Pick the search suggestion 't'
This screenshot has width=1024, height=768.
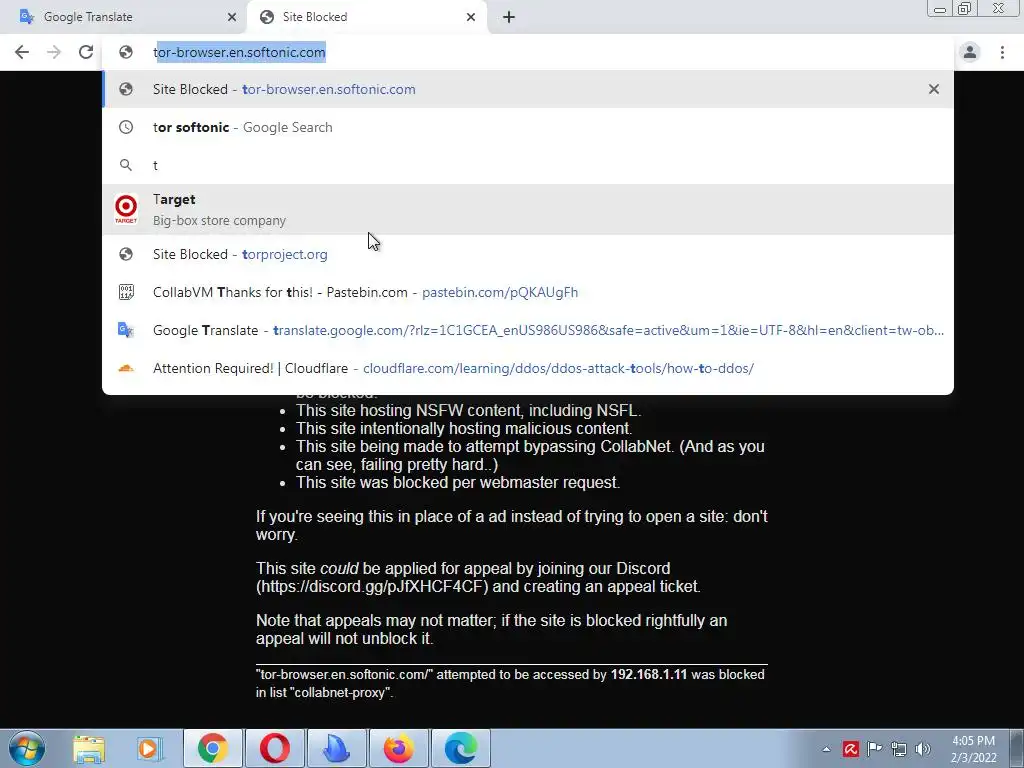coord(528,165)
